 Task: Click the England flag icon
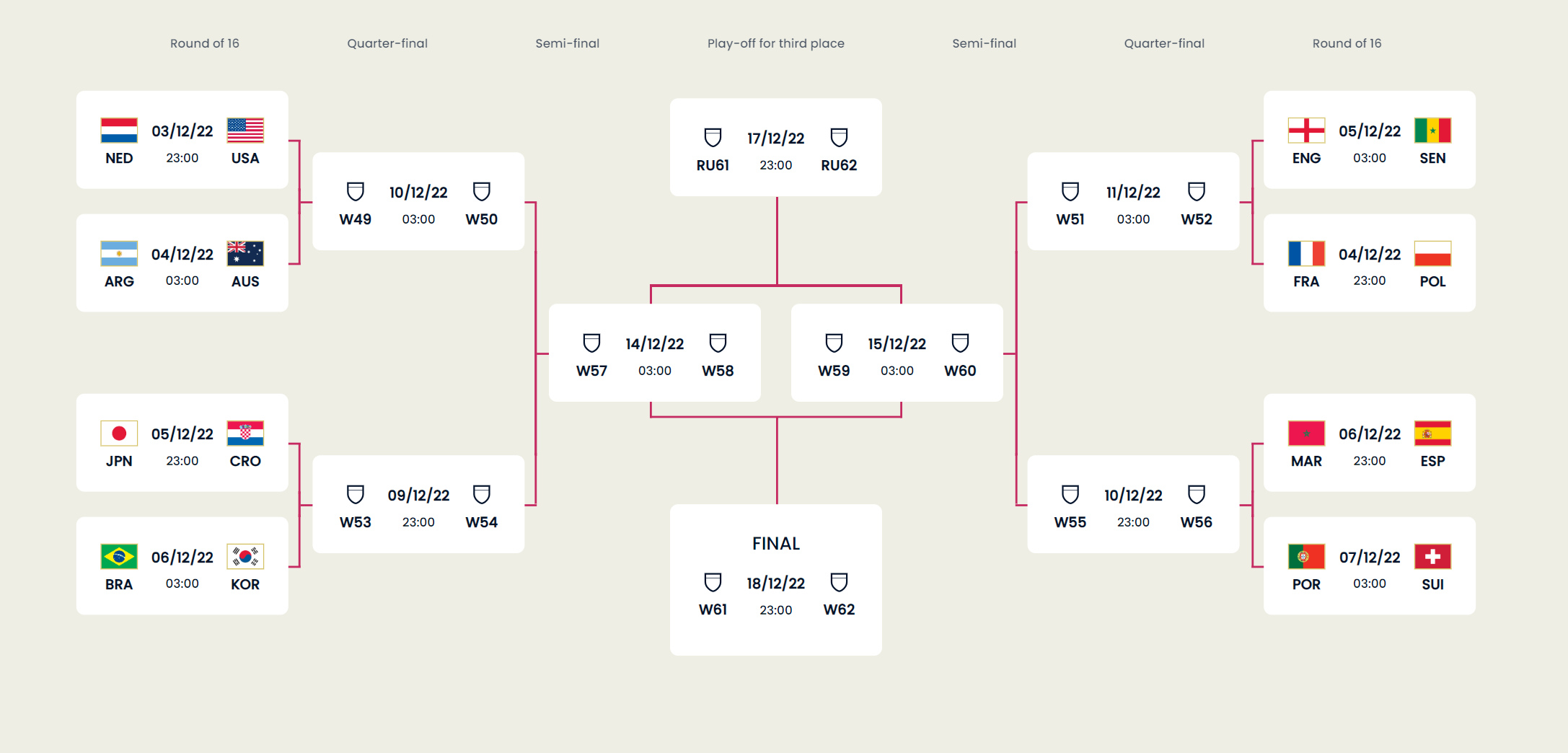click(x=1306, y=131)
